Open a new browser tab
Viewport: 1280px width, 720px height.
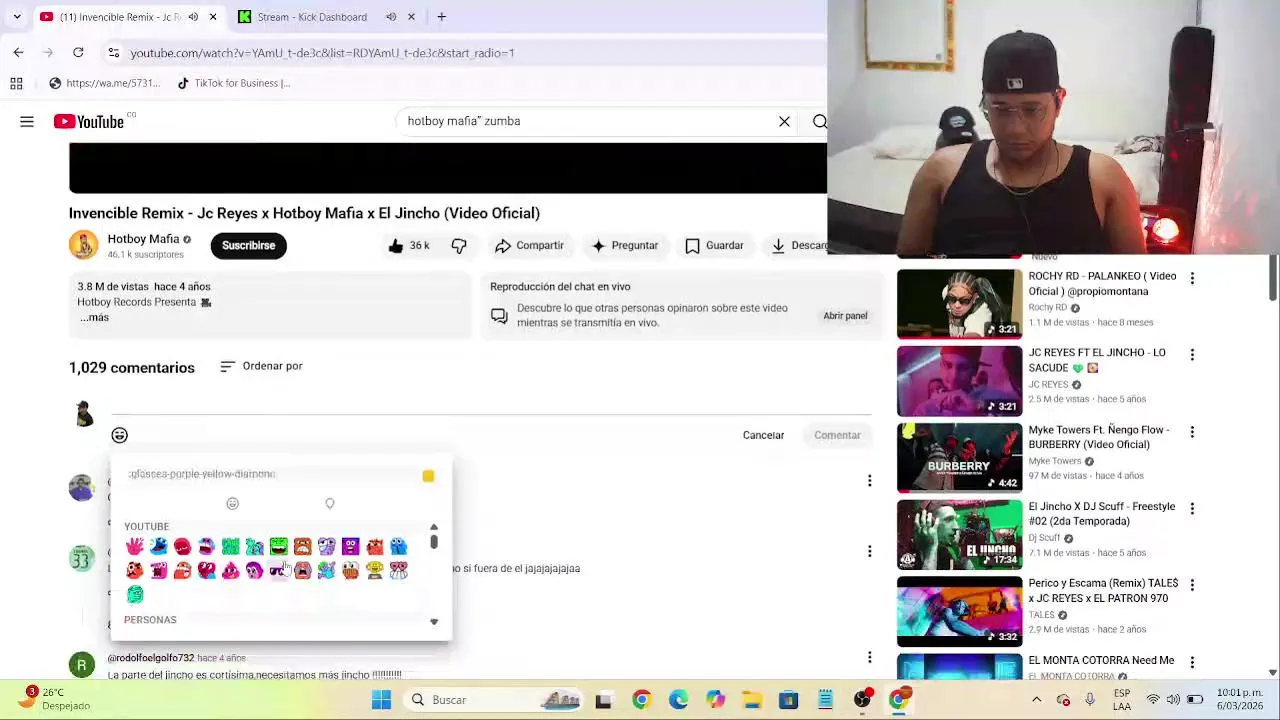441,17
